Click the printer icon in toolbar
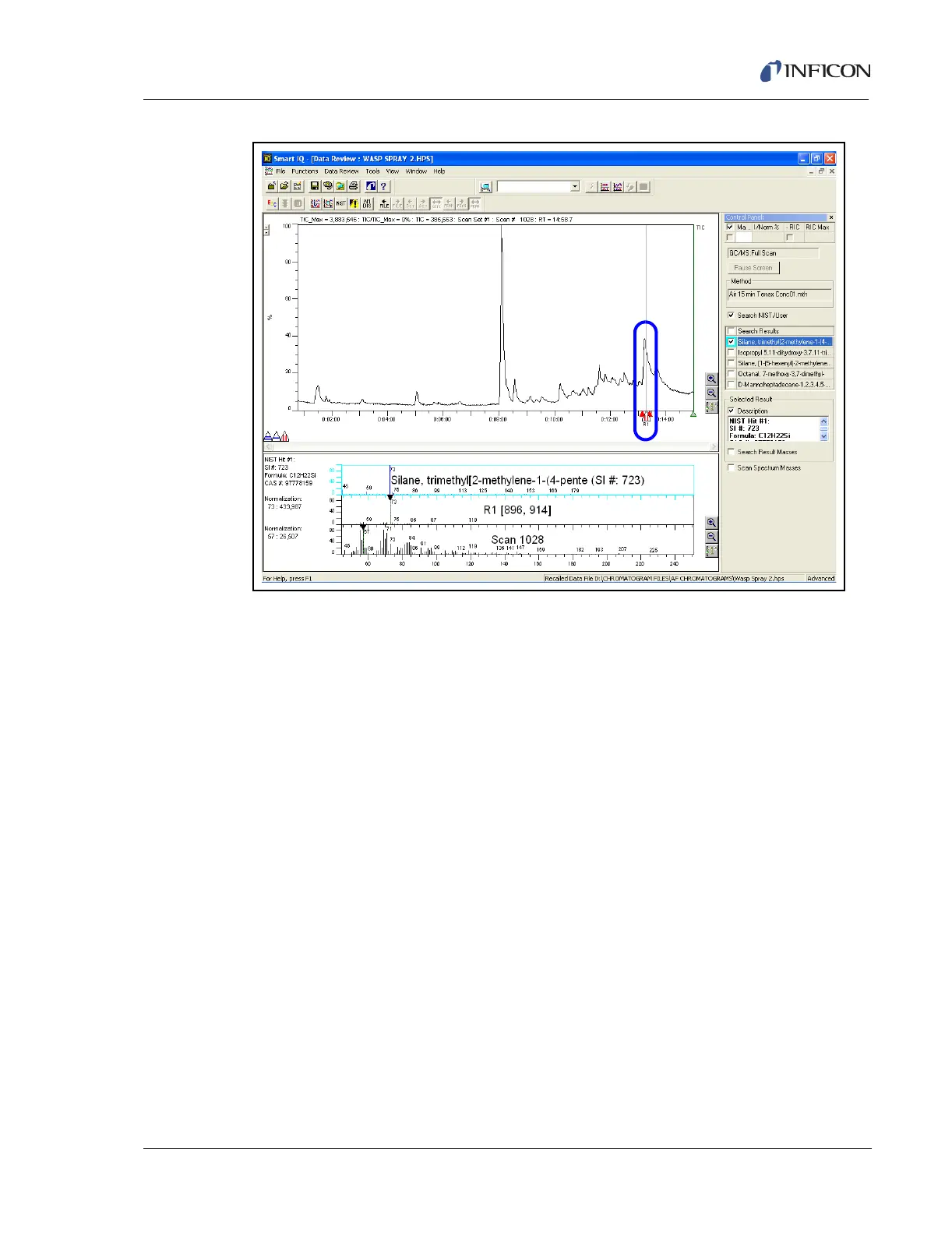This screenshot has width=952, height=1234. [354, 186]
